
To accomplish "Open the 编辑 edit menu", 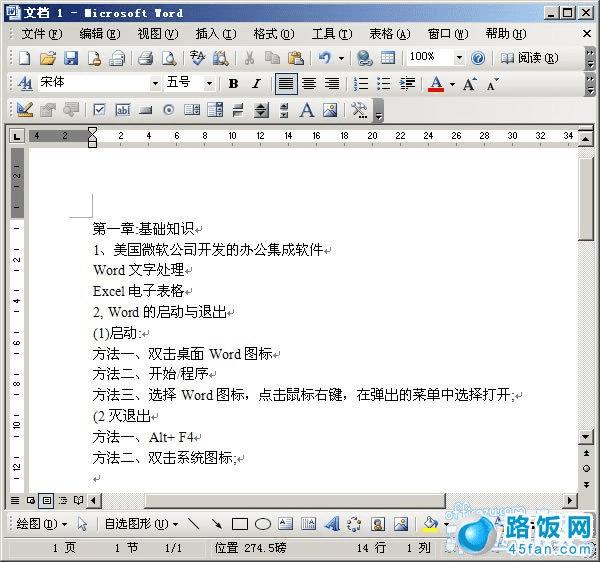I will [99, 34].
